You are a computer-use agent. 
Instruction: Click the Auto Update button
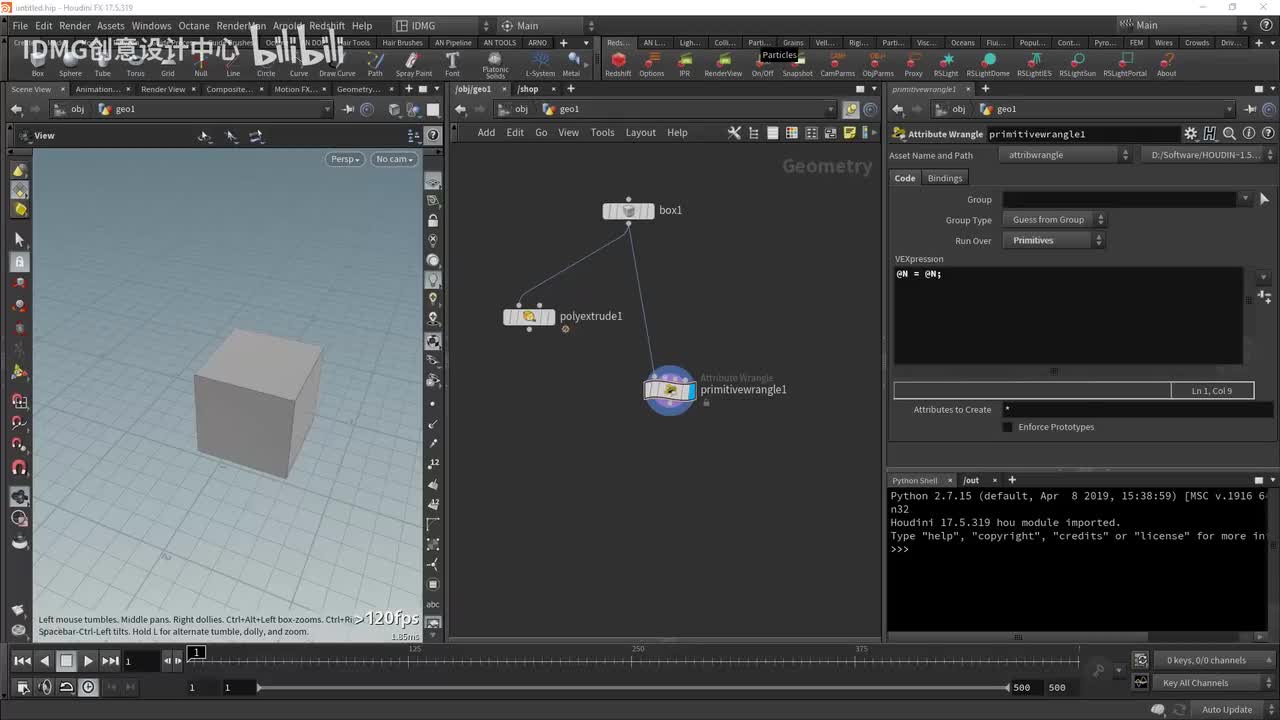tap(1226, 710)
